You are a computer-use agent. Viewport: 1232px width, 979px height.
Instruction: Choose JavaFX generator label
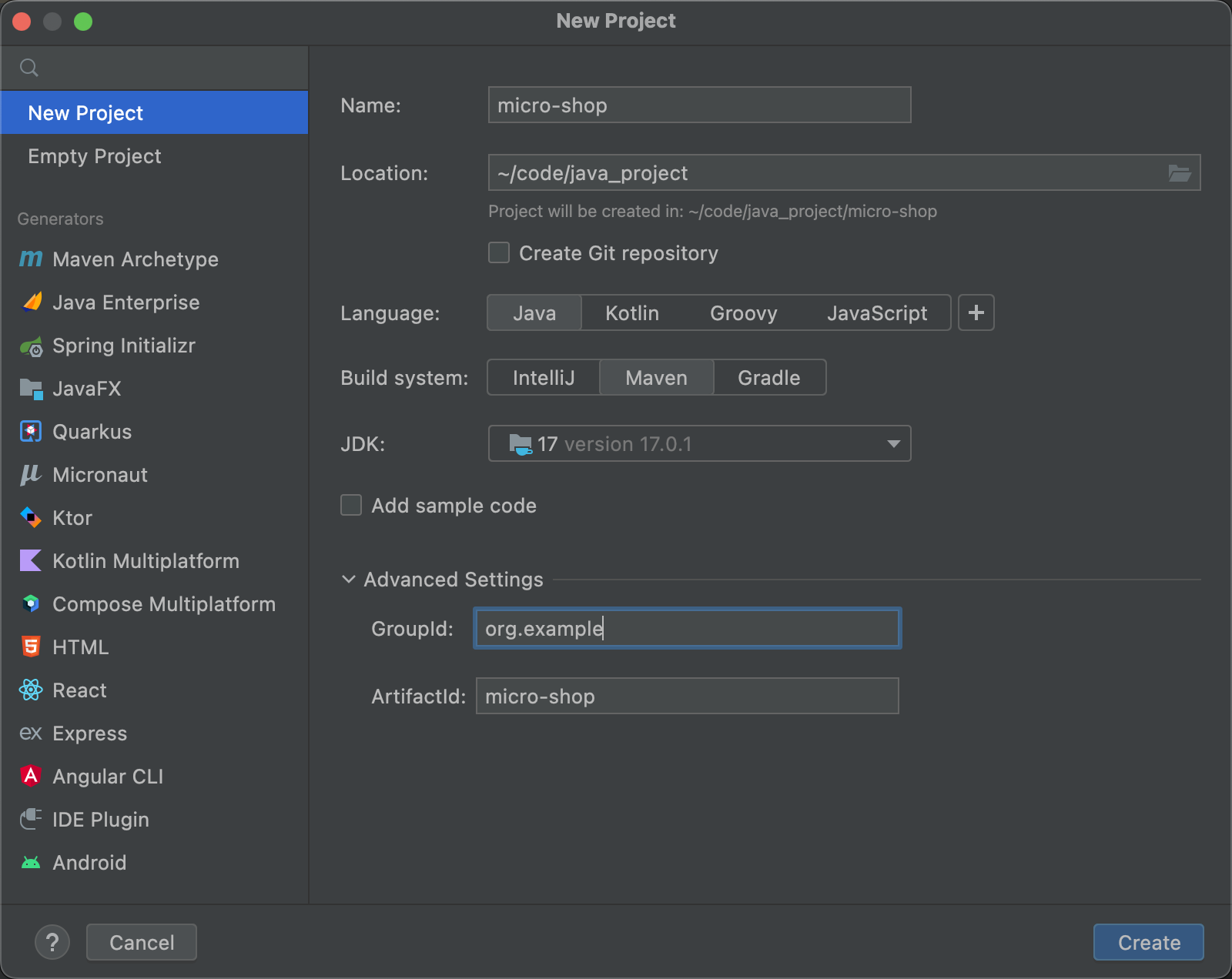[x=87, y=389]
